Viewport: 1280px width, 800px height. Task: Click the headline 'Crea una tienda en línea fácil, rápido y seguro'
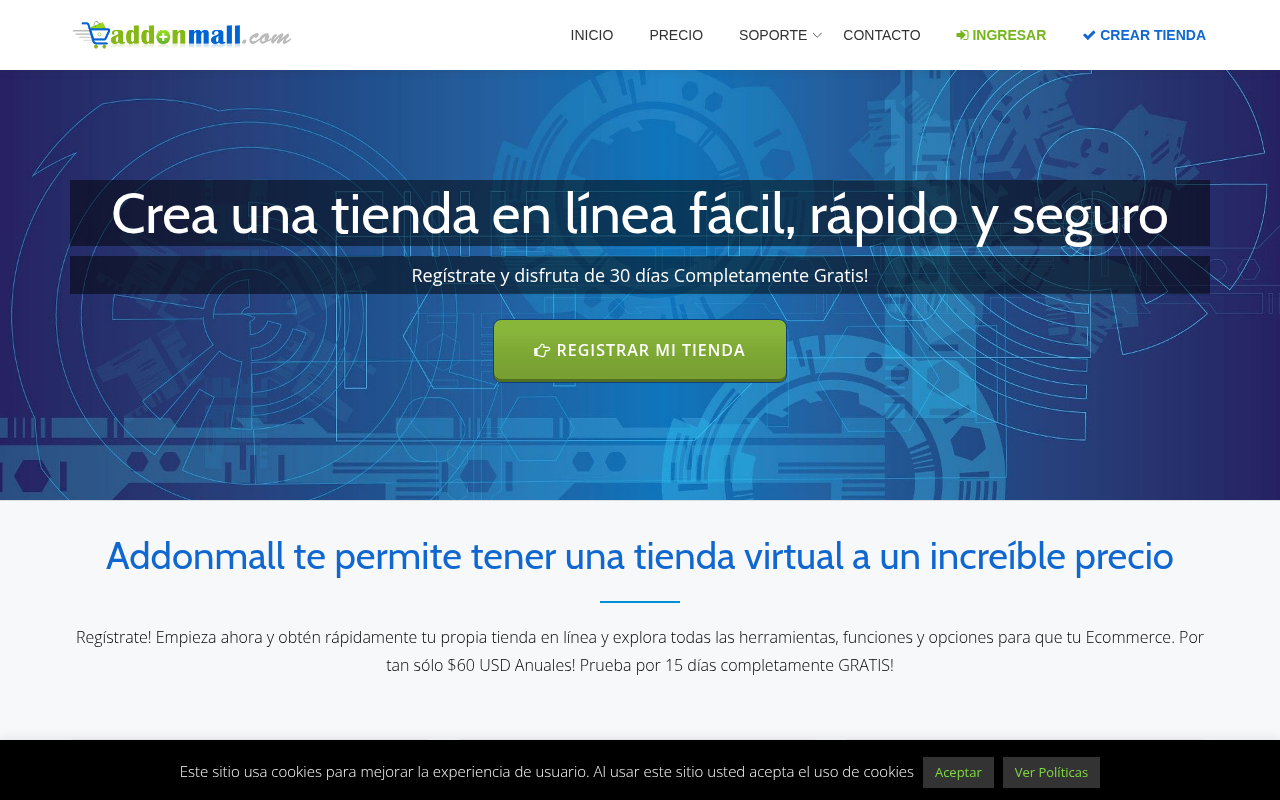[x=640, y=214]
